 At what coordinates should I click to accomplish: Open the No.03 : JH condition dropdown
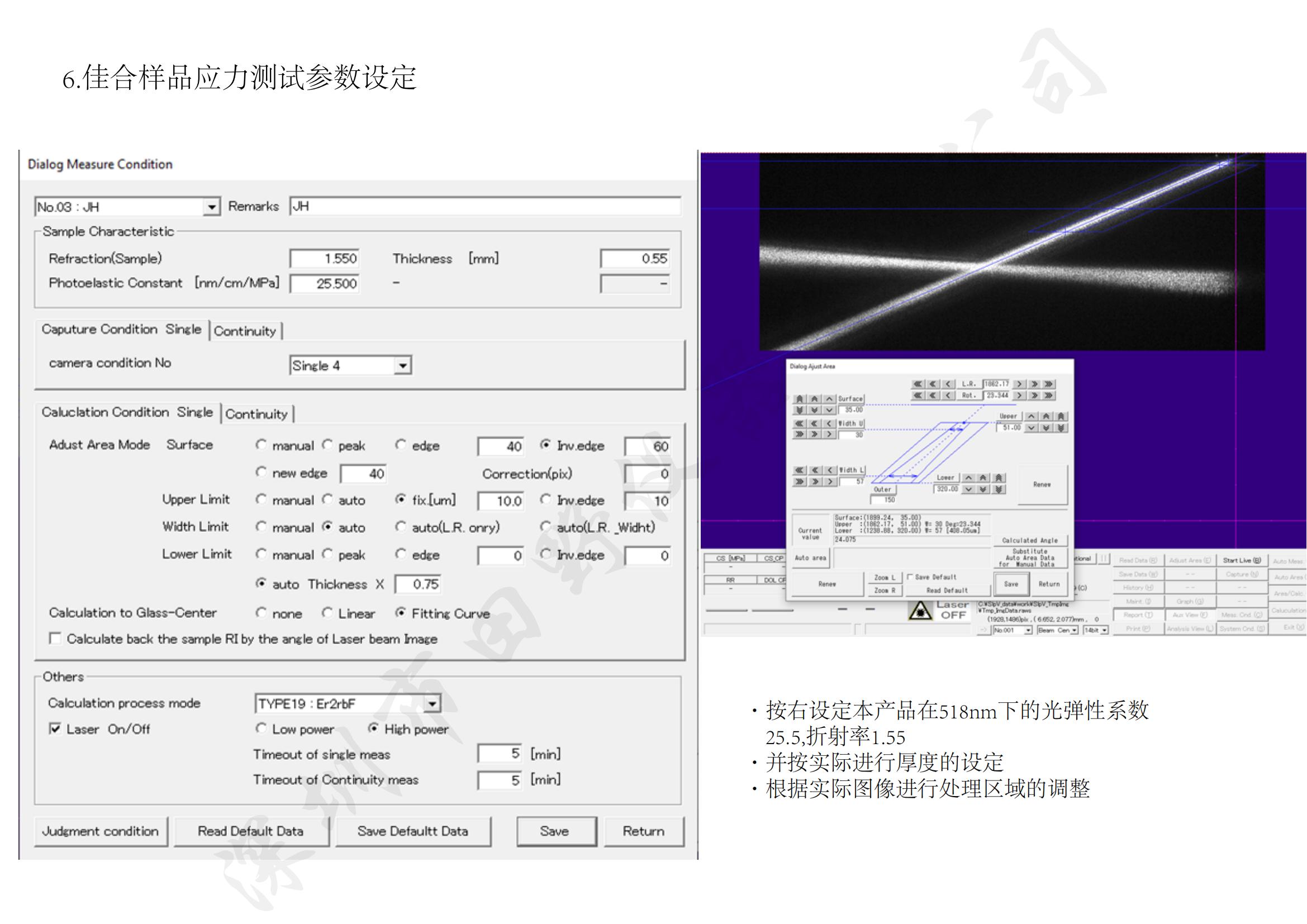(211, 207)
